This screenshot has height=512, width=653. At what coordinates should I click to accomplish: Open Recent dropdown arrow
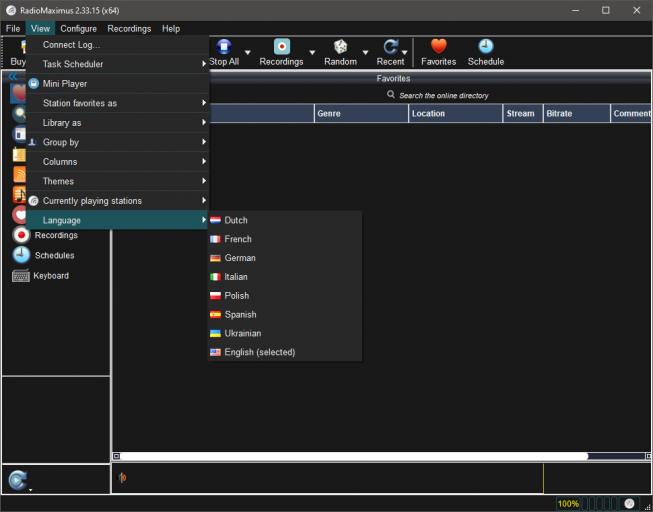point(404,52)
